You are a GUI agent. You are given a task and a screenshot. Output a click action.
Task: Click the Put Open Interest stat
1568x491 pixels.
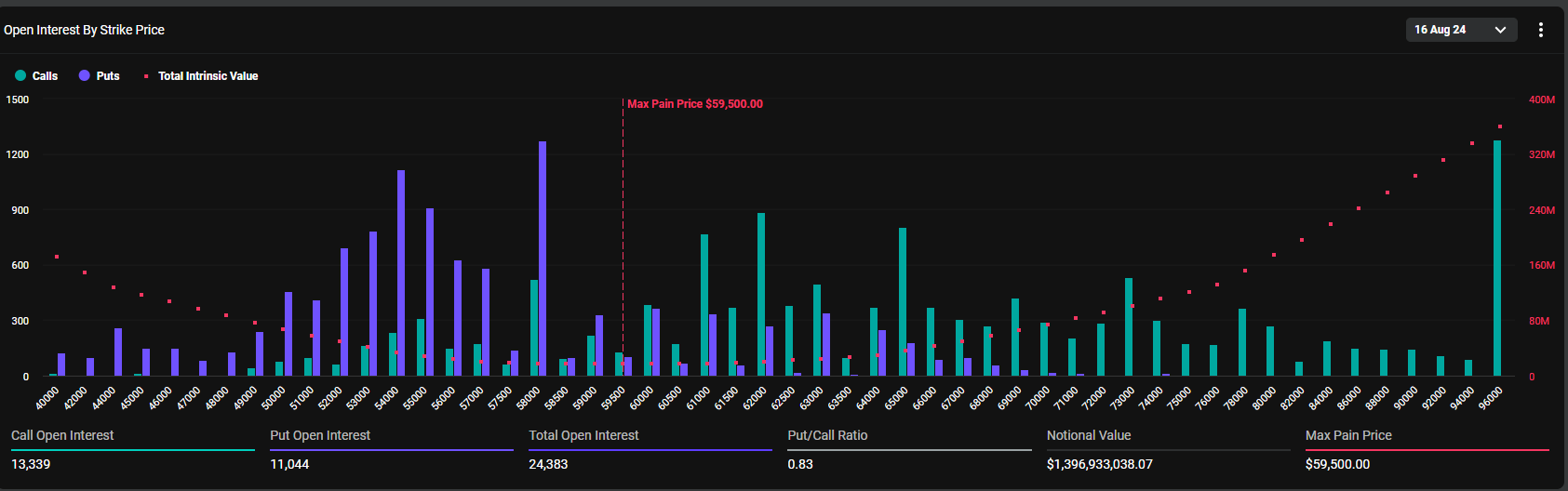coord(320,435)
